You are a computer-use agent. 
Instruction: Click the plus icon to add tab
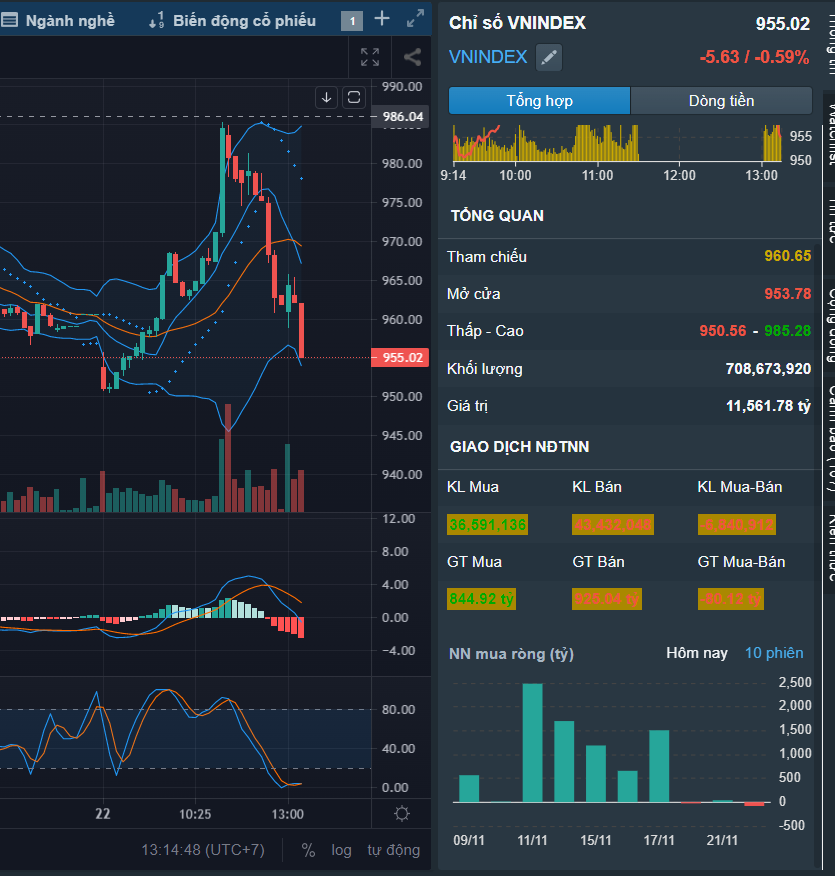pyautogui.click(x=382, y=19)
